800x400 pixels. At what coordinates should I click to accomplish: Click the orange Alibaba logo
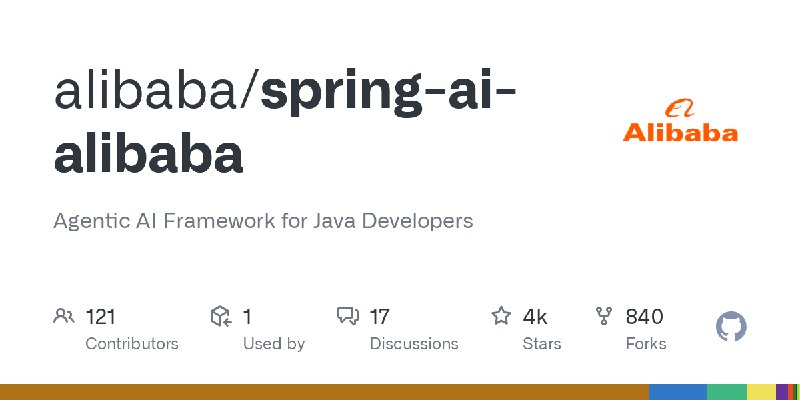pyautogui.click(x=680, y=121)
